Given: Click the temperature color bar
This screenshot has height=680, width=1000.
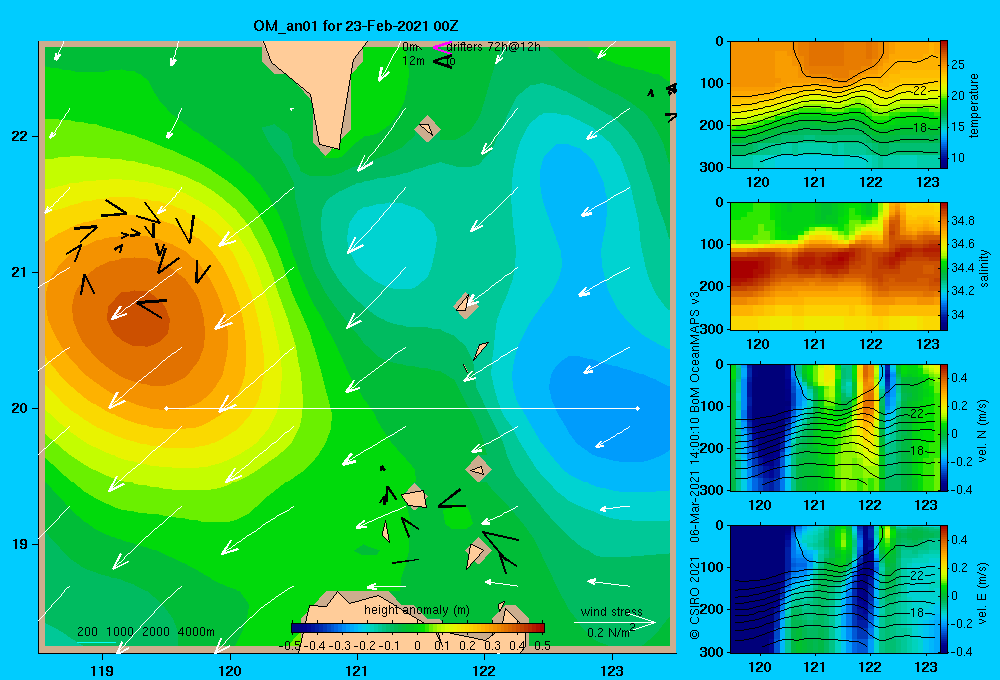Looking at the screenshot, I should (944, 104).
